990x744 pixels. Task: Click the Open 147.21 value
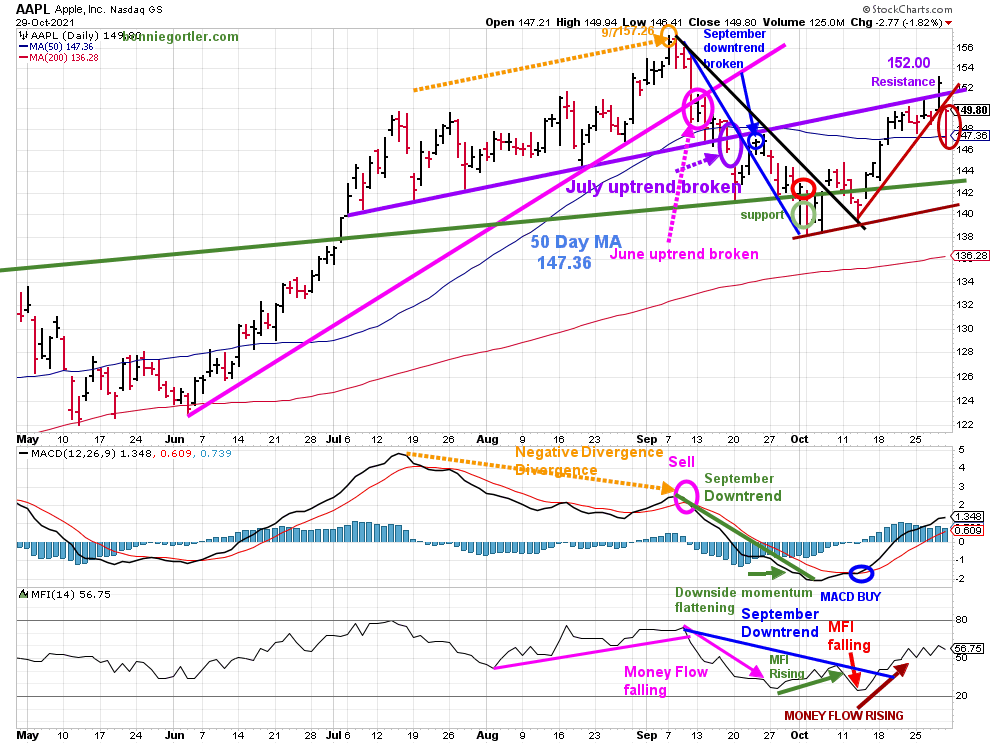point(519,22)
